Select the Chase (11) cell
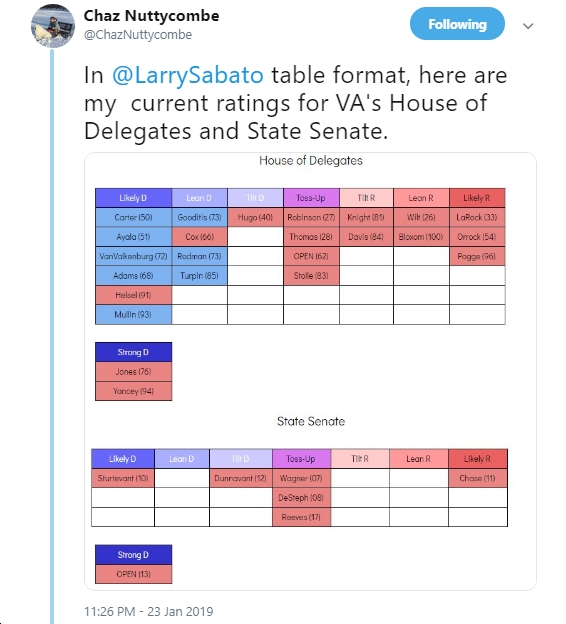This screenshot has height=624, width=566. click(x=477, y=478)
